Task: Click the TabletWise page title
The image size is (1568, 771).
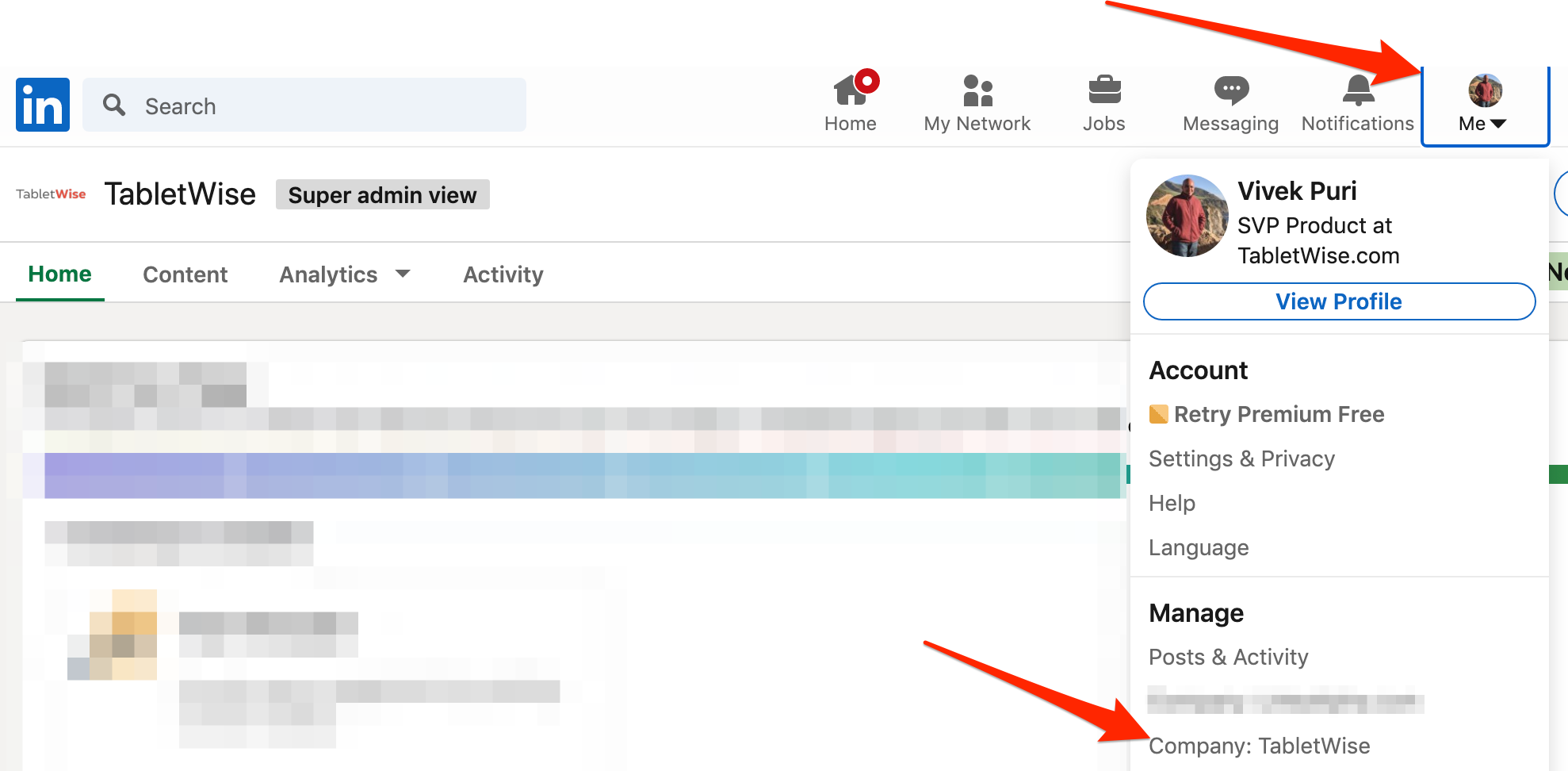Action: tap(180, 194)
